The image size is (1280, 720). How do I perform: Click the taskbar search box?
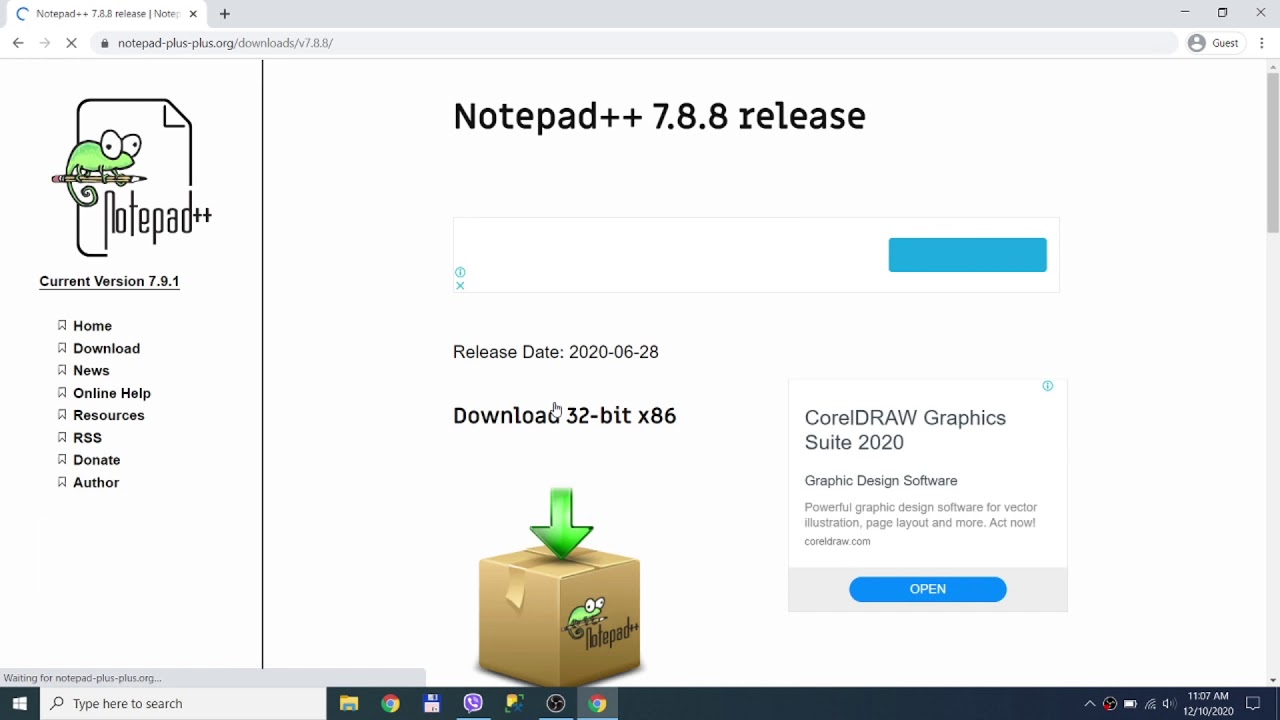point(183,703)
